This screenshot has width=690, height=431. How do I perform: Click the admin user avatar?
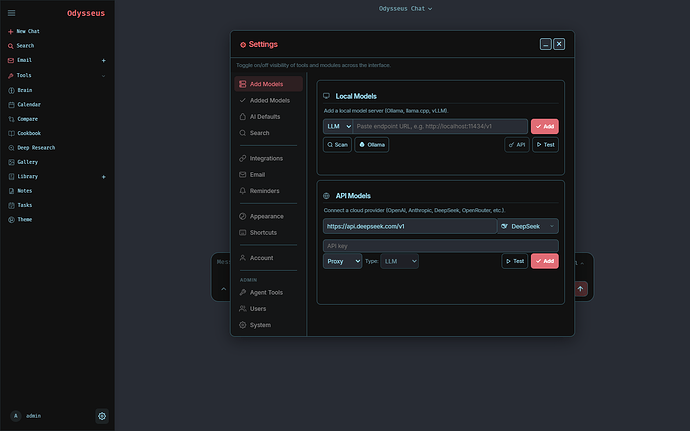[x=16, y=416]
